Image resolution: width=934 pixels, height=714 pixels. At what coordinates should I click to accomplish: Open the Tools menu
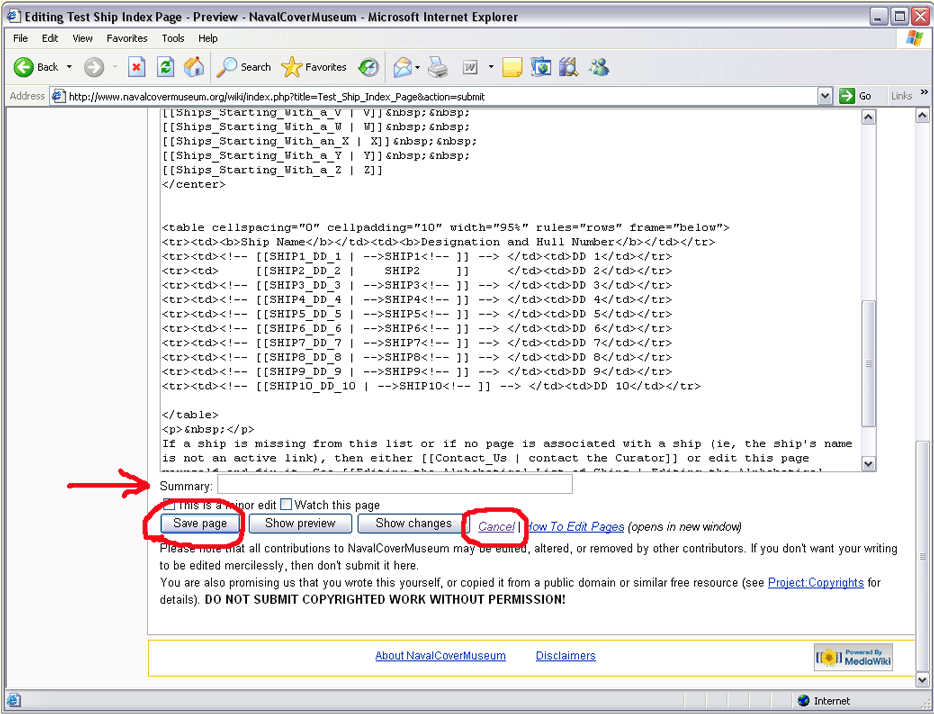[x=173, y=38]
